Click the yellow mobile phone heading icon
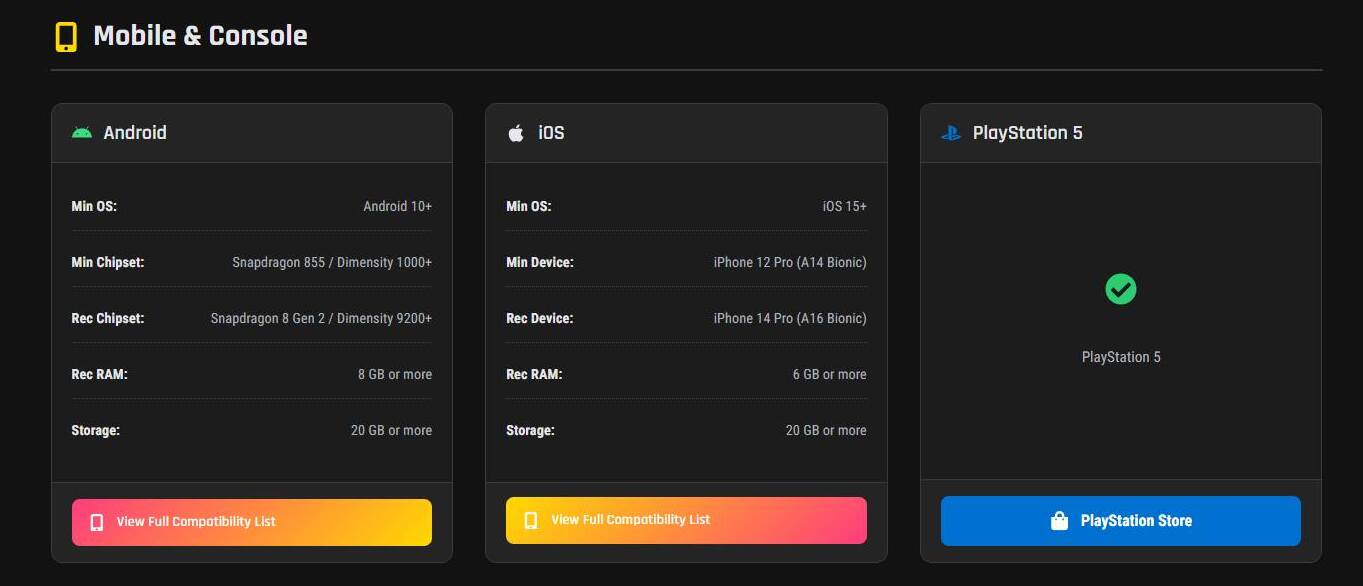The width and height of the screenshot is (1363, 586). (66, 37)
